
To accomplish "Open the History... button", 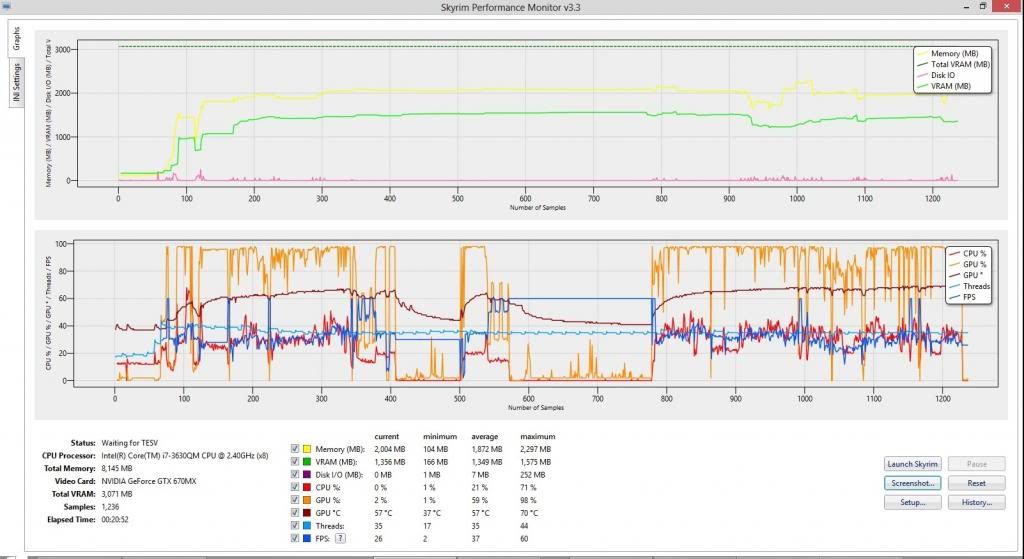I will (x=976, y=502).
